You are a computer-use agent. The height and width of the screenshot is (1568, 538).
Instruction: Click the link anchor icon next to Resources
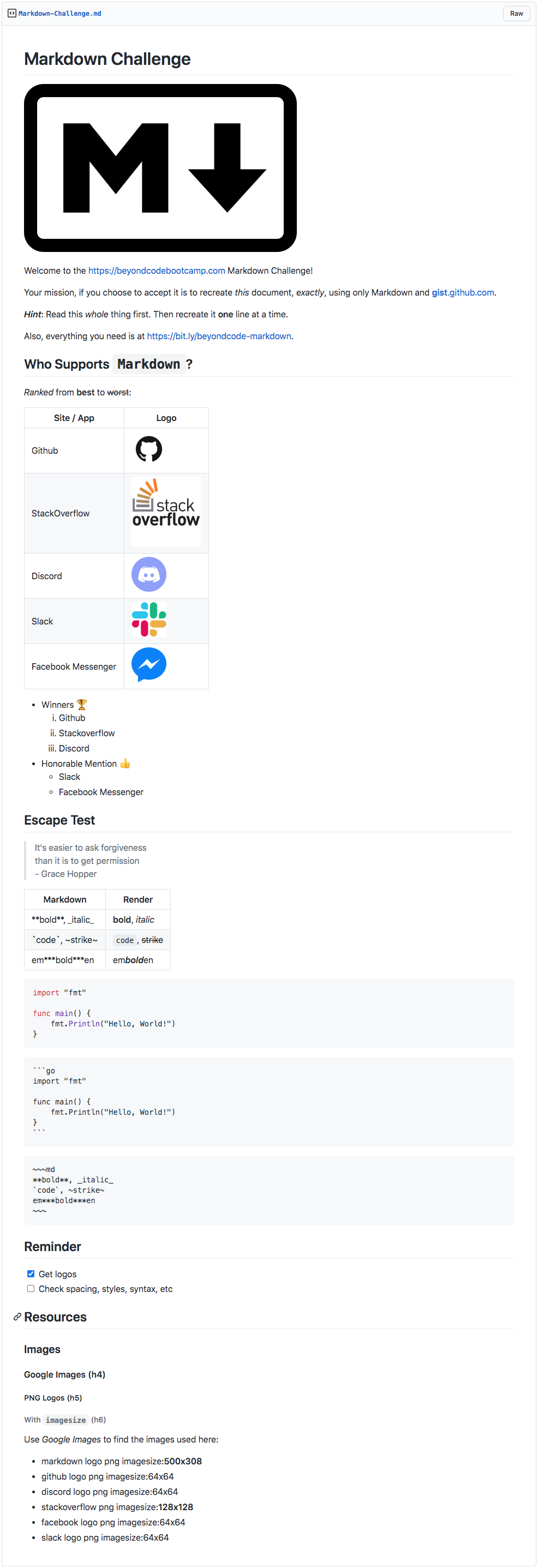(x=16, y=1317)
